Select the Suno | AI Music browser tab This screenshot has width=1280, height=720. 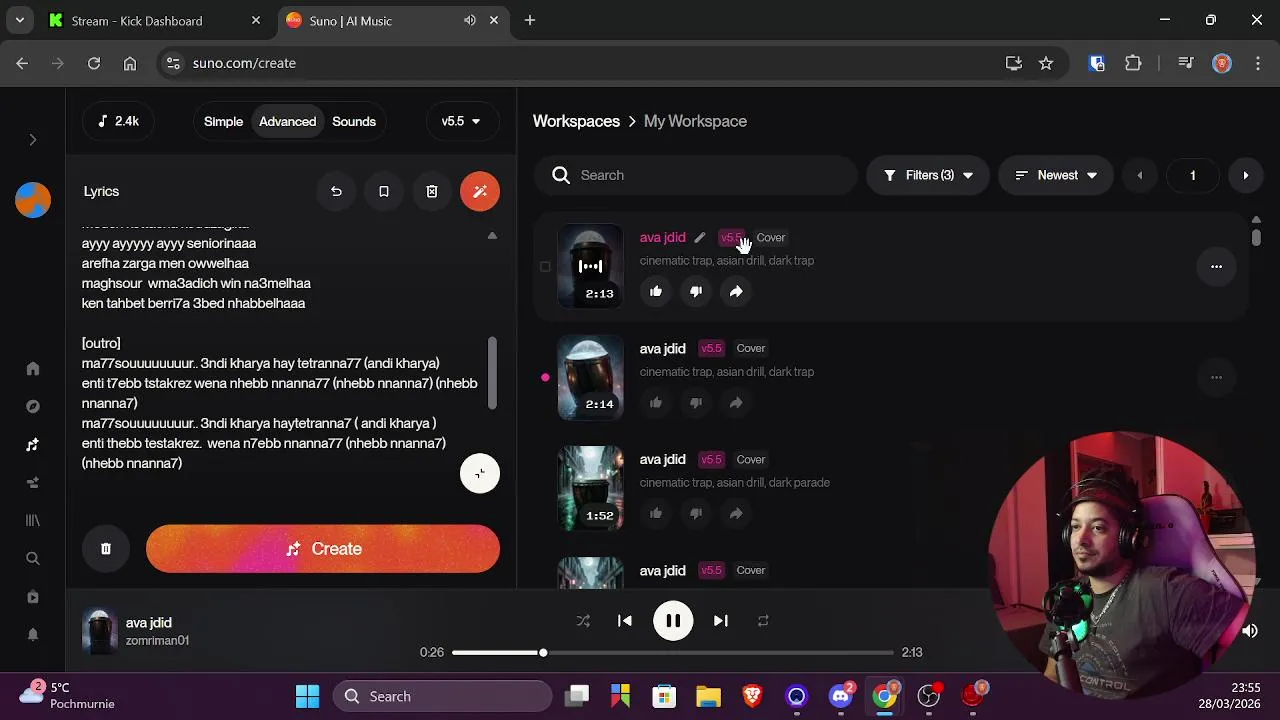(392, 20)
